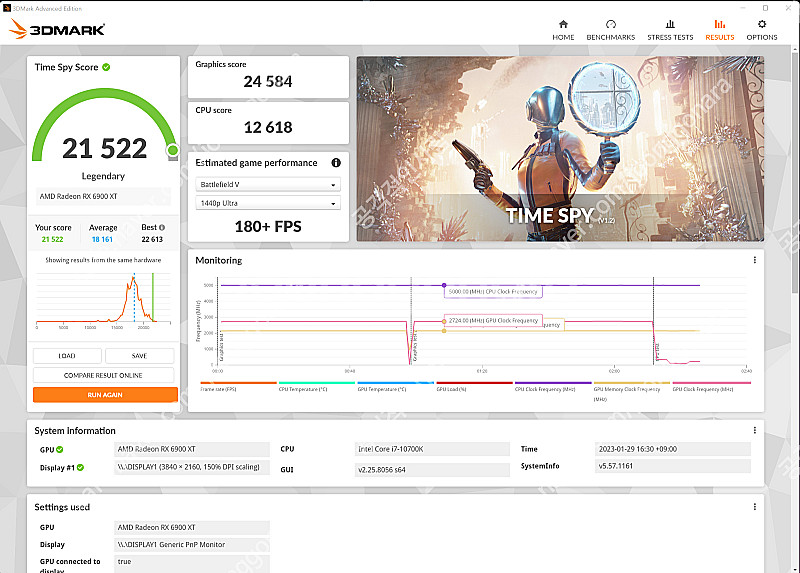The image size is (800, 573).
Task: Click the Best score 22 613
Action: [x=152, y=239]
